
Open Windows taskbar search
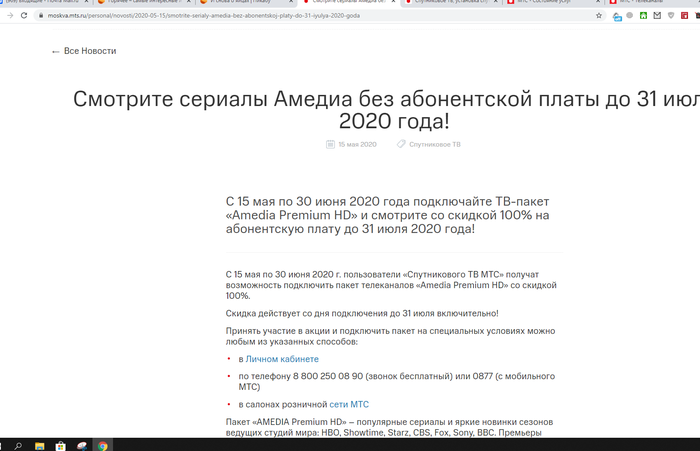(18, 446)
